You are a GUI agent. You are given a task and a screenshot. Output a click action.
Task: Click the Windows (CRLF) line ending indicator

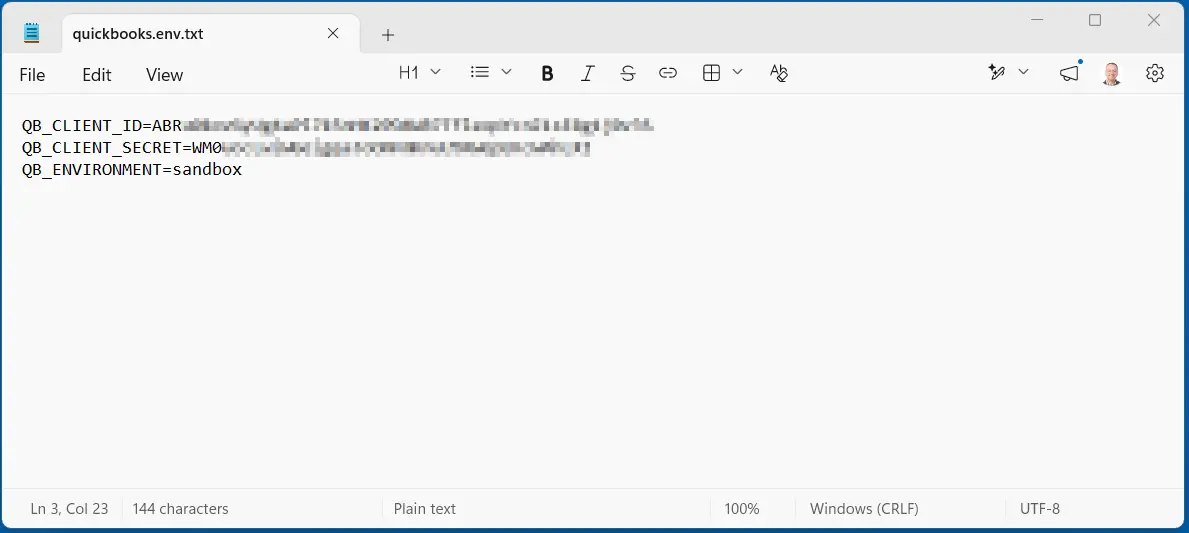click(864, 509)
